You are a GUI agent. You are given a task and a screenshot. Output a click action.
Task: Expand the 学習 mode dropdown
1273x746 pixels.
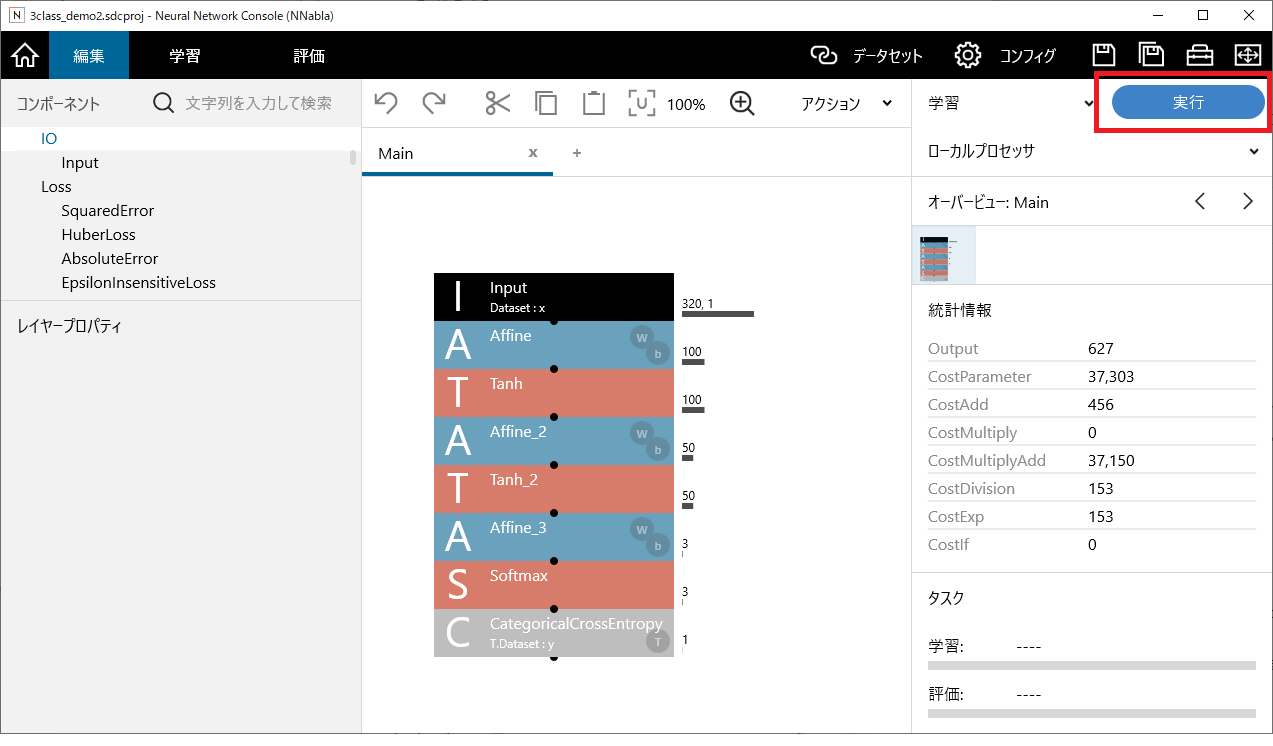pyautogui.click(x=1010, y=103)
